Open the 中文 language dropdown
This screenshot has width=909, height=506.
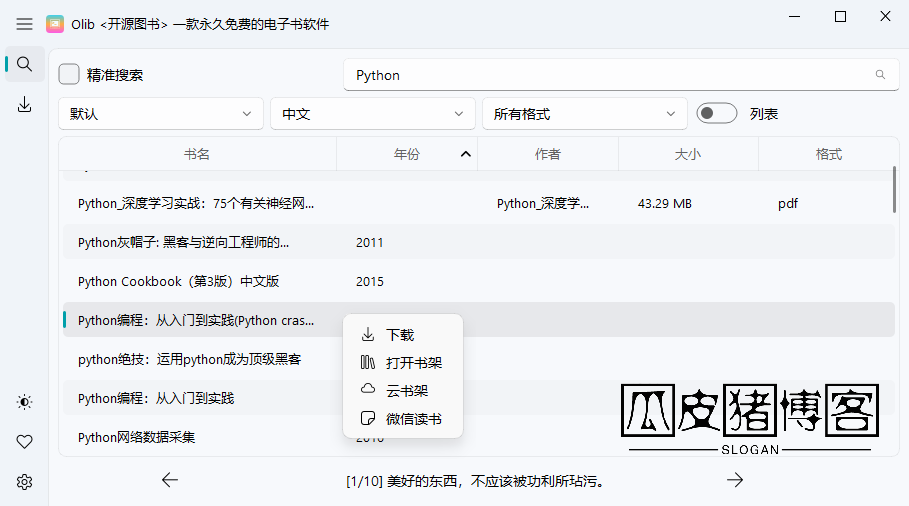[373, 114]
